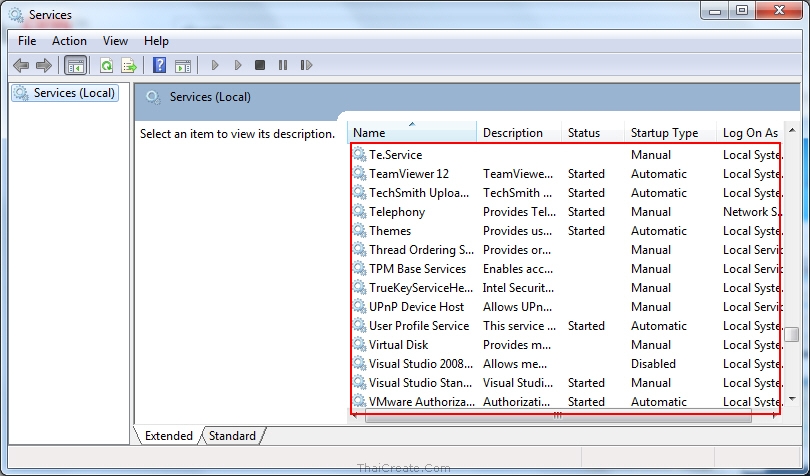Viewport: 810px width, 476px height.
Task: Select the Extended tab
Action: point(168,436)
